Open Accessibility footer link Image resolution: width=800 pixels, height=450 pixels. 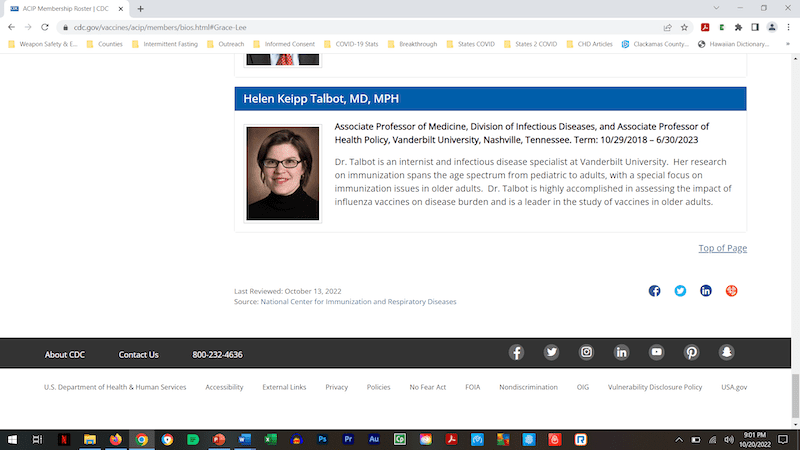(x=224, y=387)
